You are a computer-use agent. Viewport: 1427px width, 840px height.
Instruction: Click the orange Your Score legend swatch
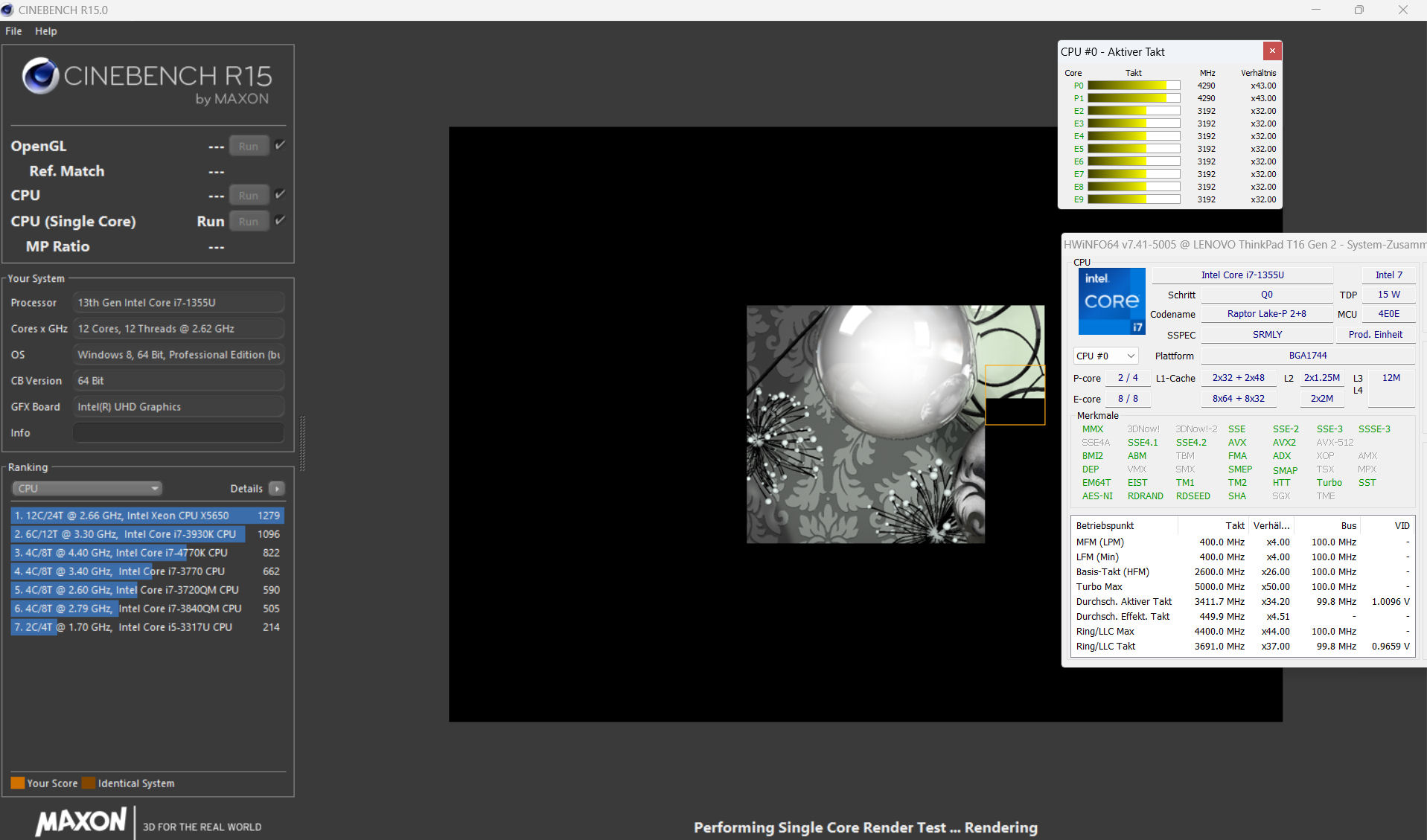[18, 783]
